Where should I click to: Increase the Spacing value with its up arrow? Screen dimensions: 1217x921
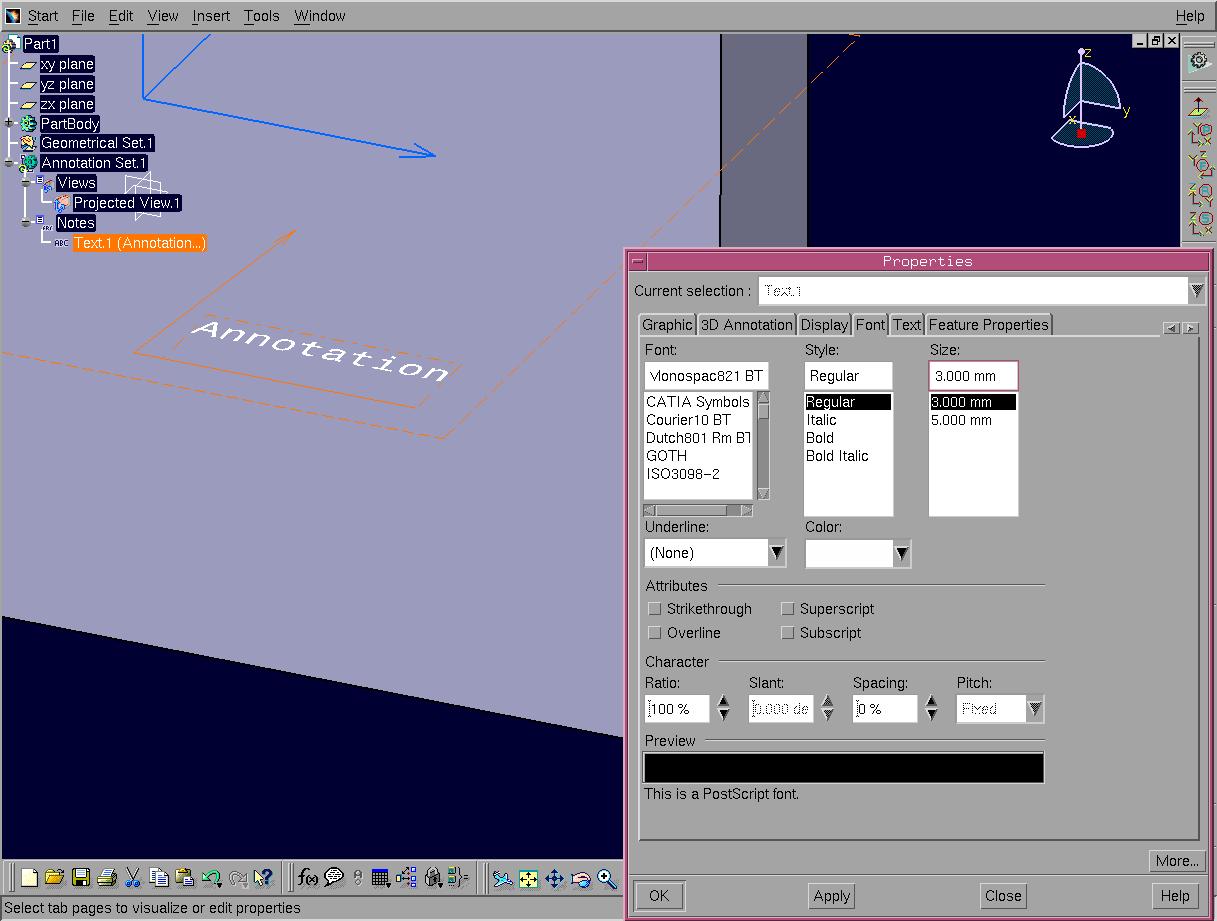(x=932, y=702)
